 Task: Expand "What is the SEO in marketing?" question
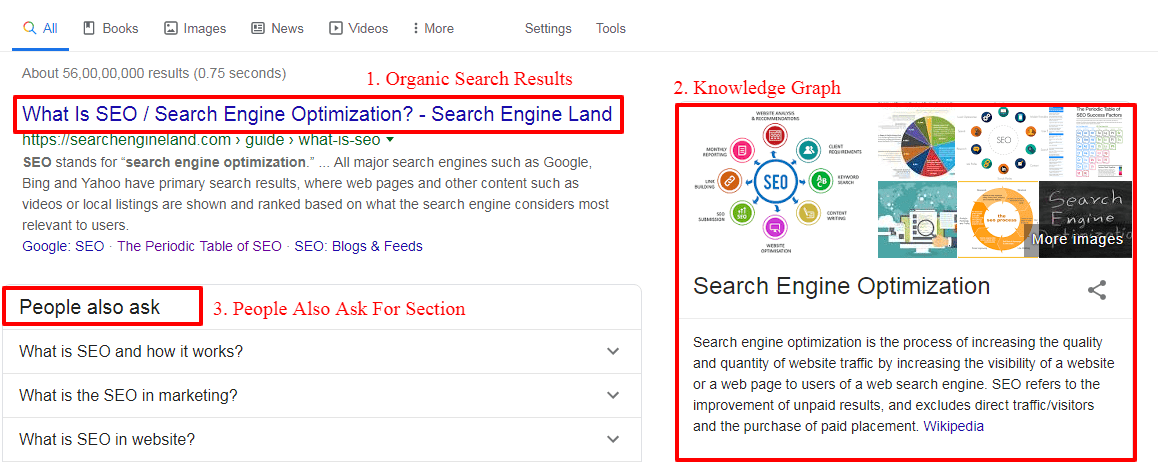pos(321,396)
